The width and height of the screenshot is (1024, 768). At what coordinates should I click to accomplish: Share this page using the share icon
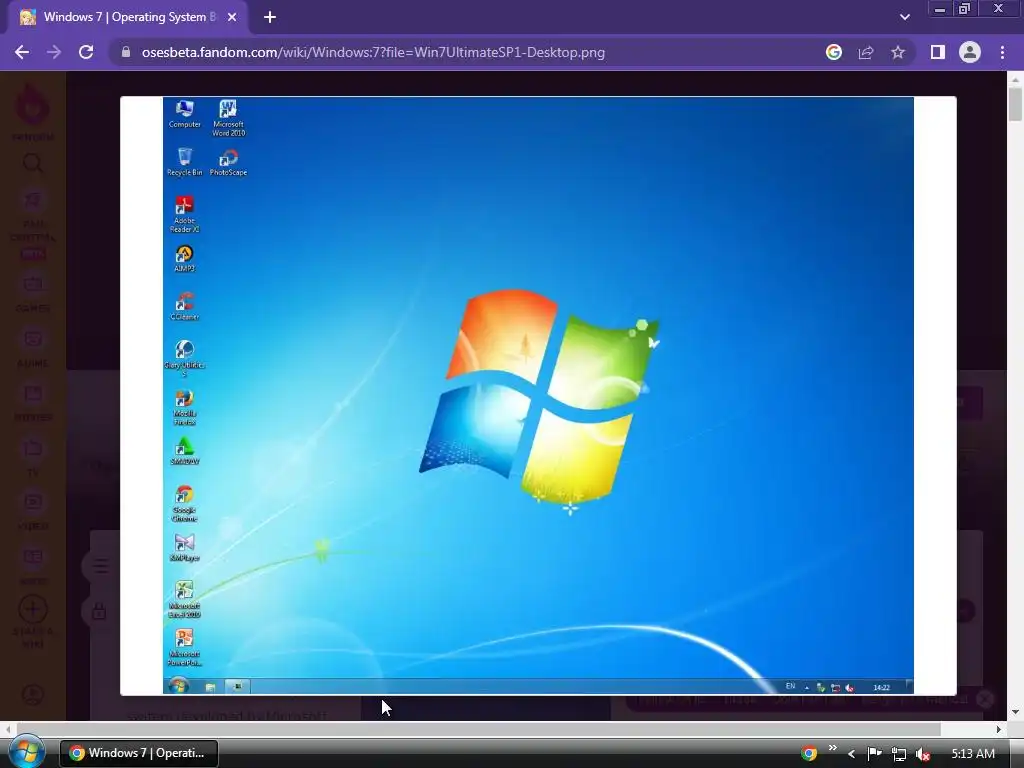pos(866,52)
